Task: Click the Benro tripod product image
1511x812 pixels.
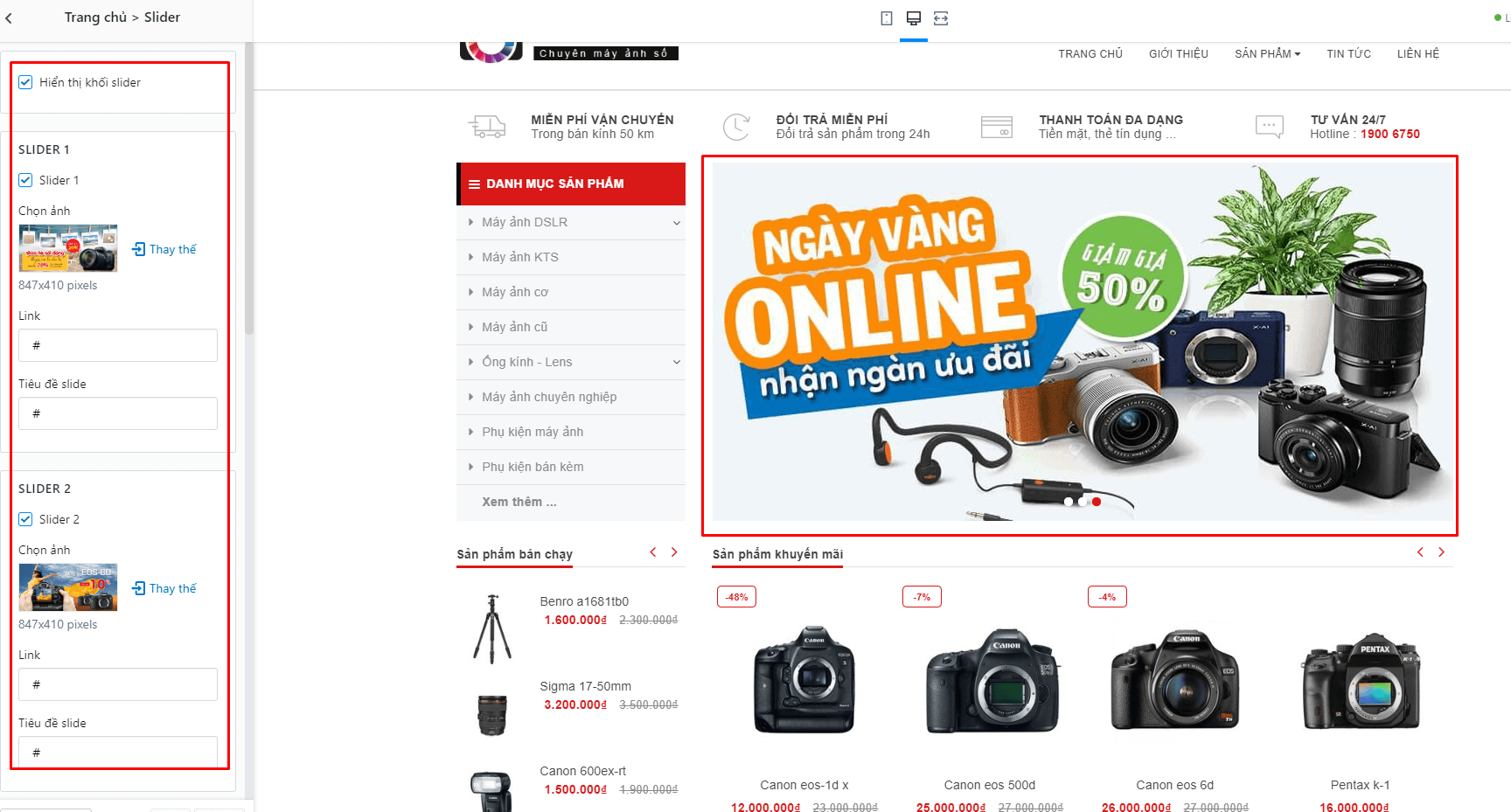Action: tap(492, 629)
